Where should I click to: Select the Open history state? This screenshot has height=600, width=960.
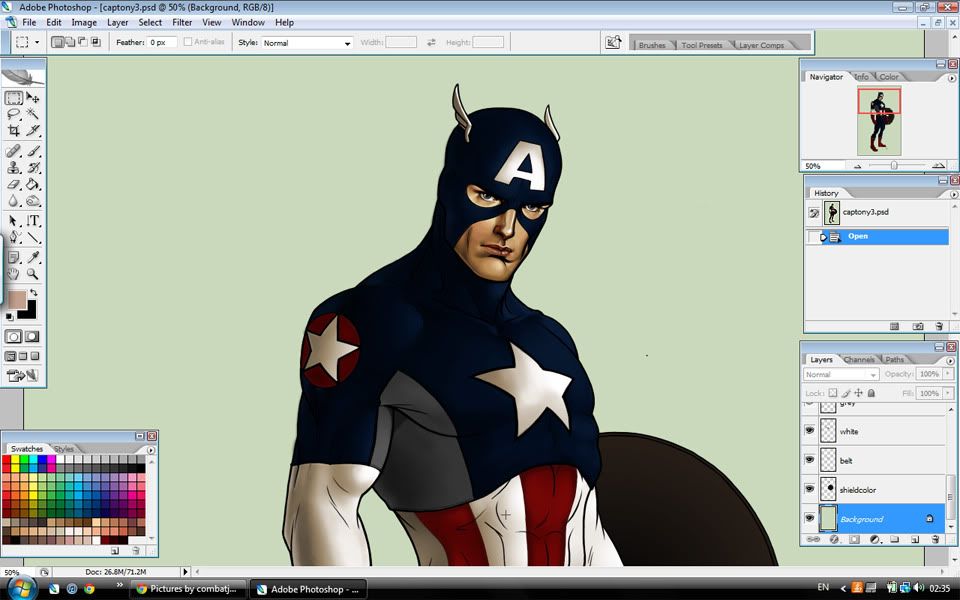coord(878,236)
